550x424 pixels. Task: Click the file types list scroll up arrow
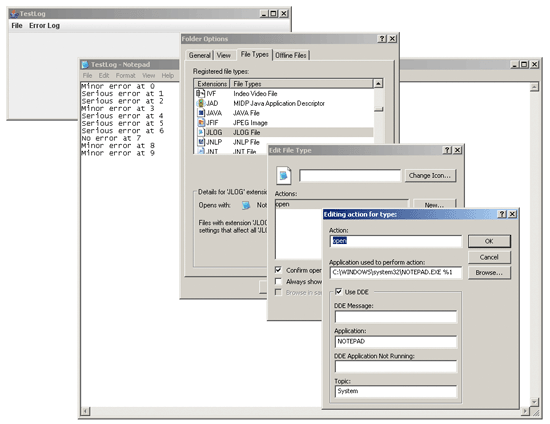click(378, 83)
